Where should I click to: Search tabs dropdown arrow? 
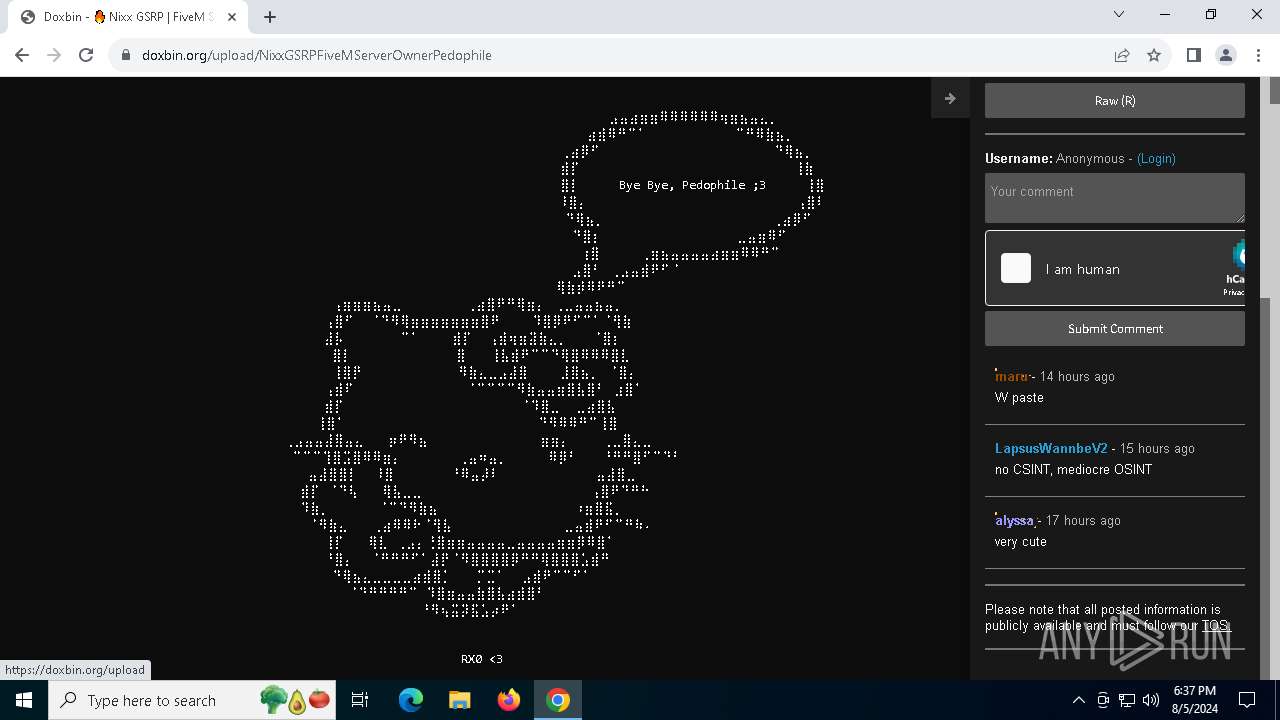click(1119, 14)
